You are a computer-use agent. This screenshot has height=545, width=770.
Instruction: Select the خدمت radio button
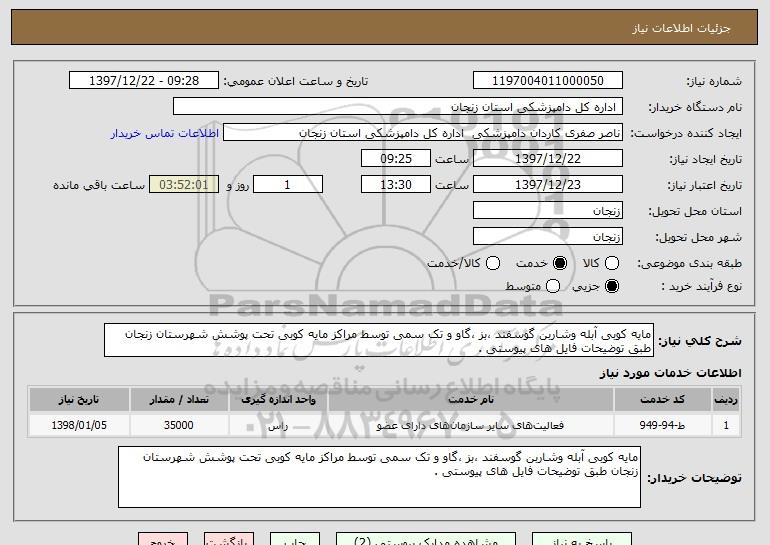pyautogui.click(x=559, y=263)
